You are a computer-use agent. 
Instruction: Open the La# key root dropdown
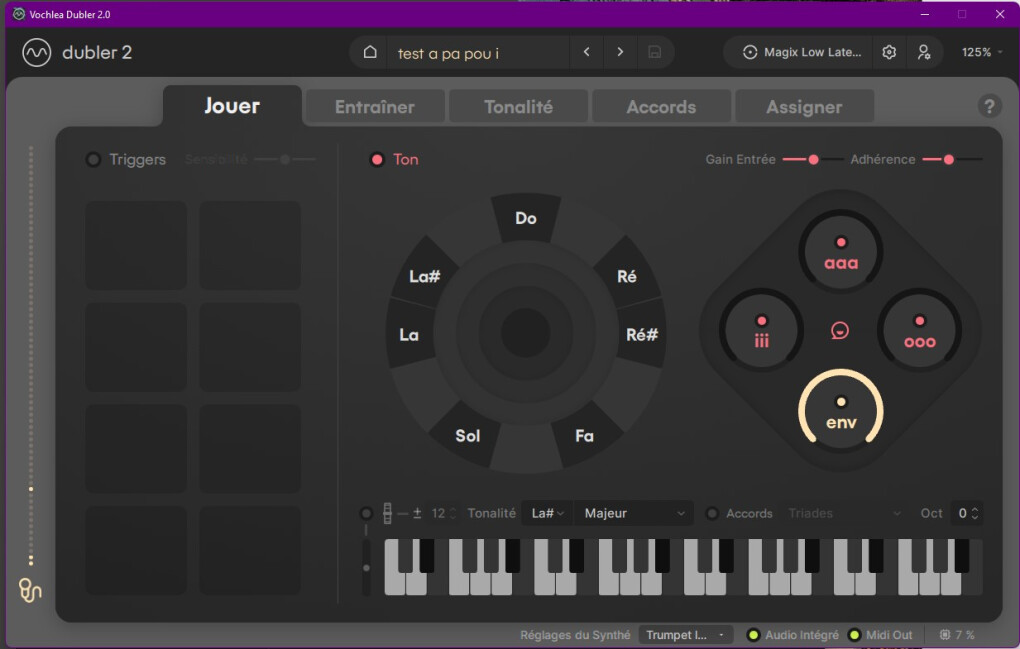tap(548, 514)
